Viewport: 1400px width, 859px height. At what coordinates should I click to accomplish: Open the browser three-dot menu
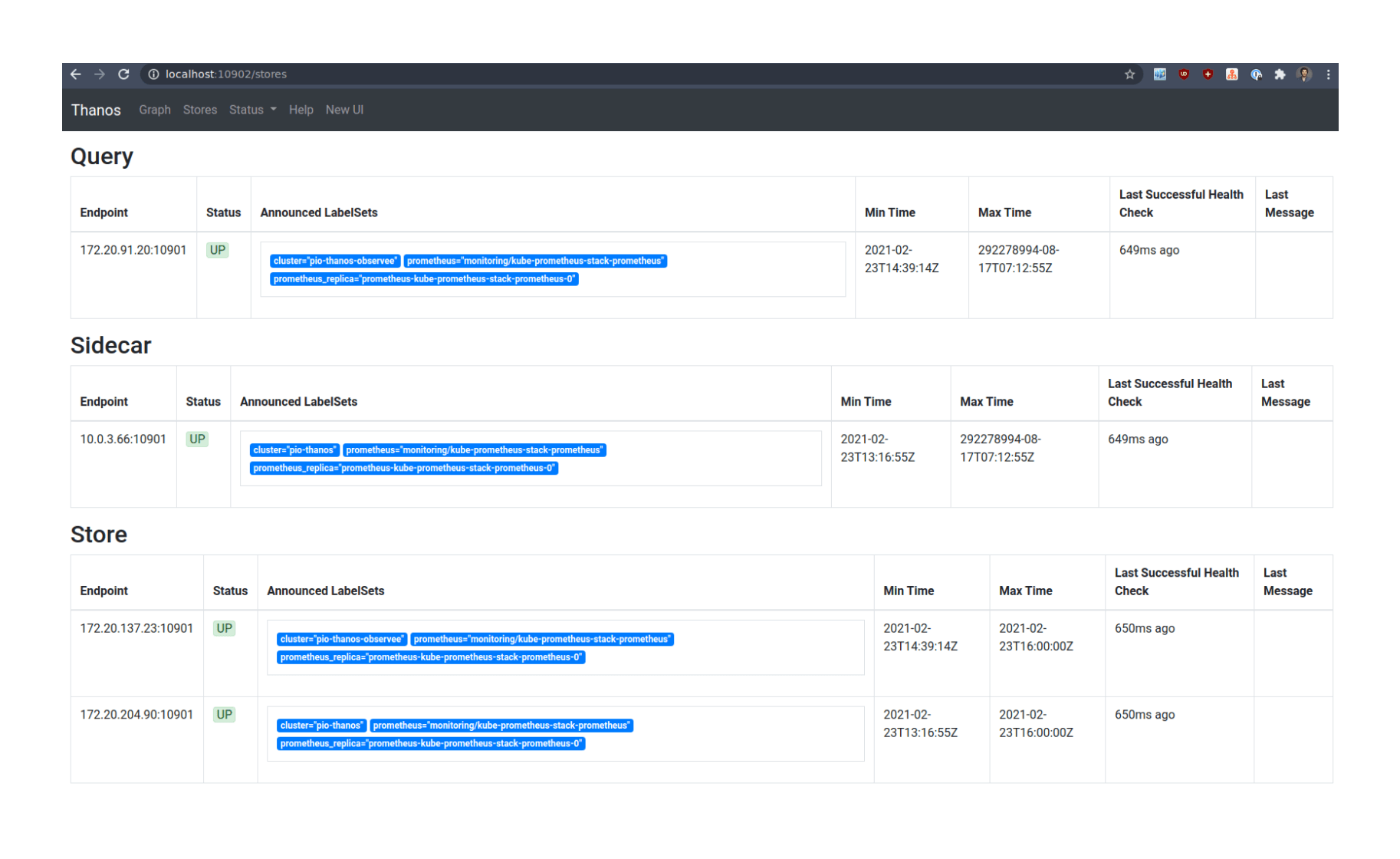pyautogui.click(x=1328, y=74)
